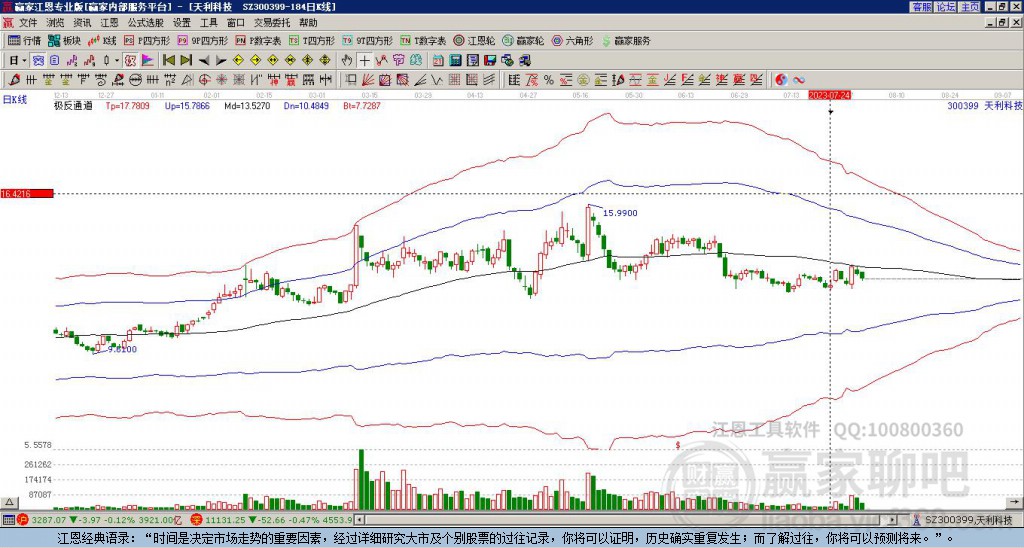Image resolution: width=1024 pixels, height=548 pixels.
Task: Open the 帮助 menu
Action: [308, 23]
